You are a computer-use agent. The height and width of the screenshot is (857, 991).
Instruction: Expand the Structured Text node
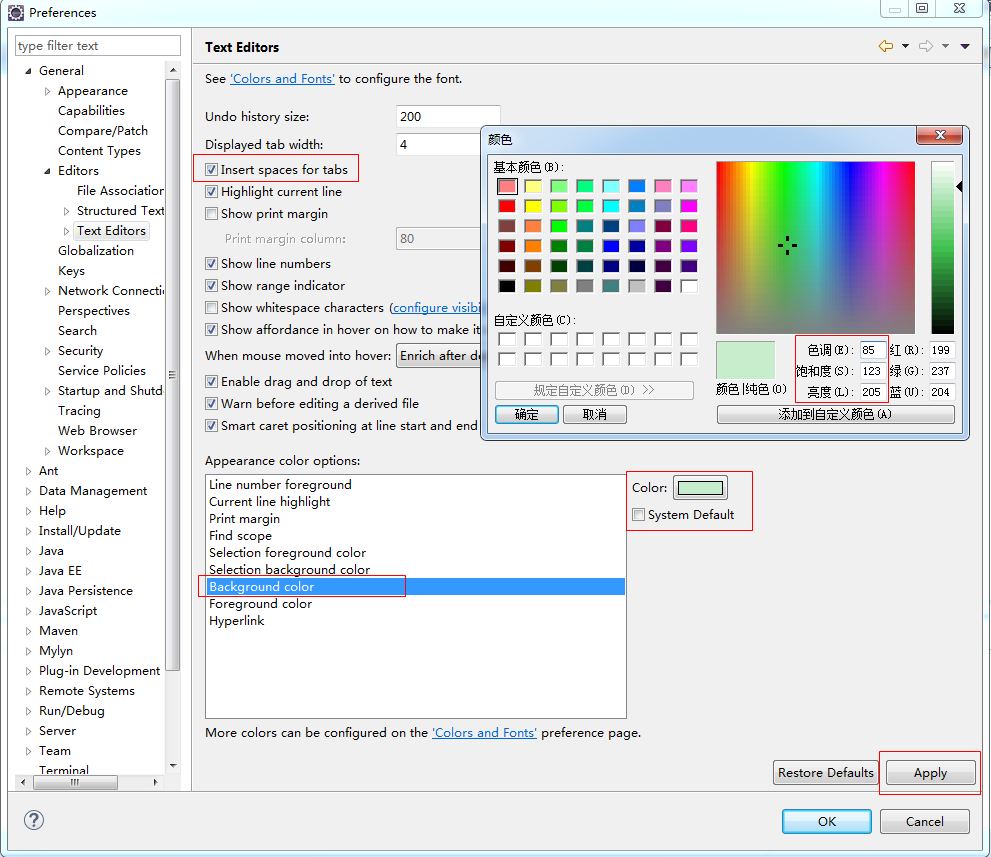click(x=66, y=211)
